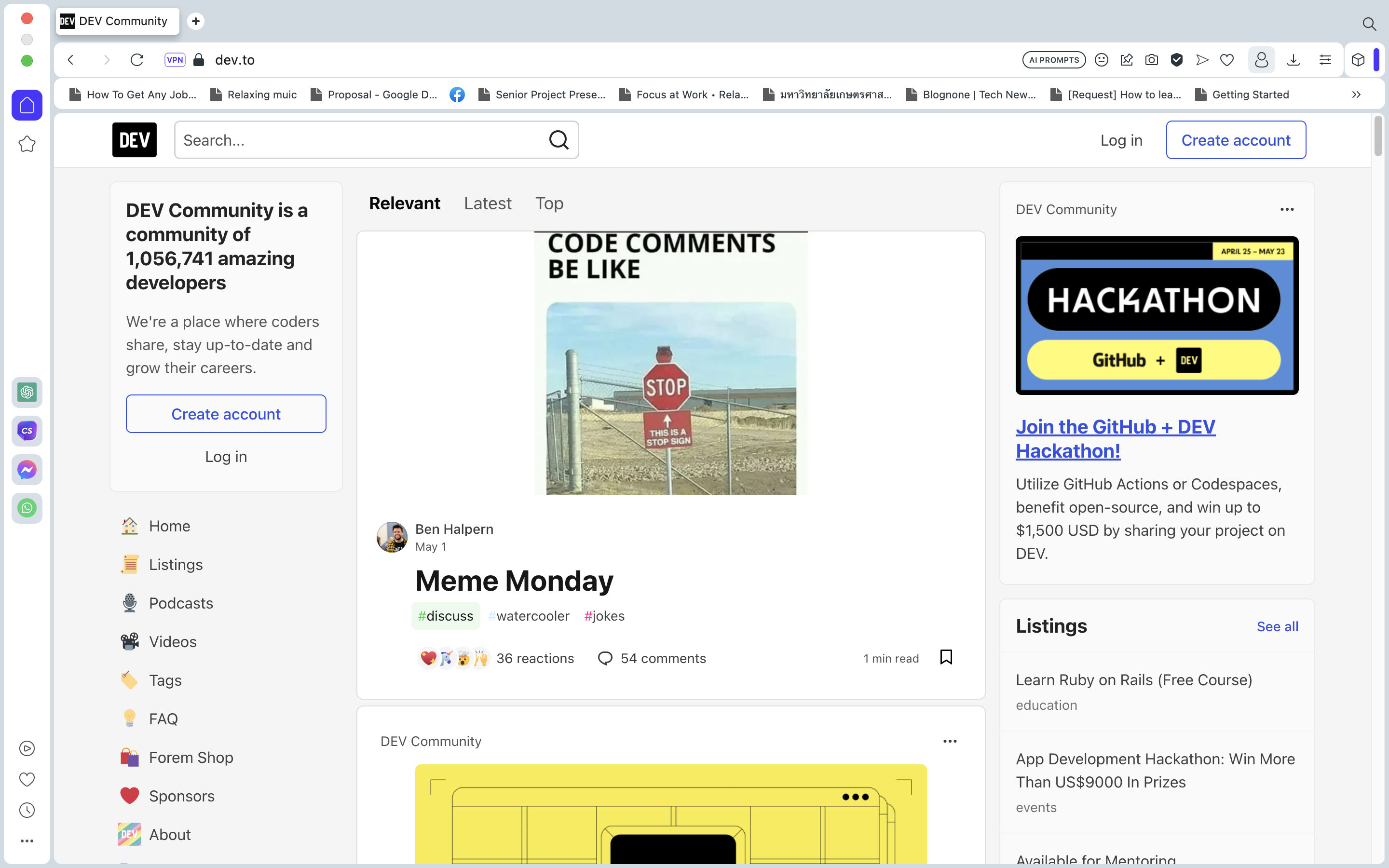Open downloads using the download arrow icon
This screenshot has width=1389, height=868.
tap(1293, 59)
